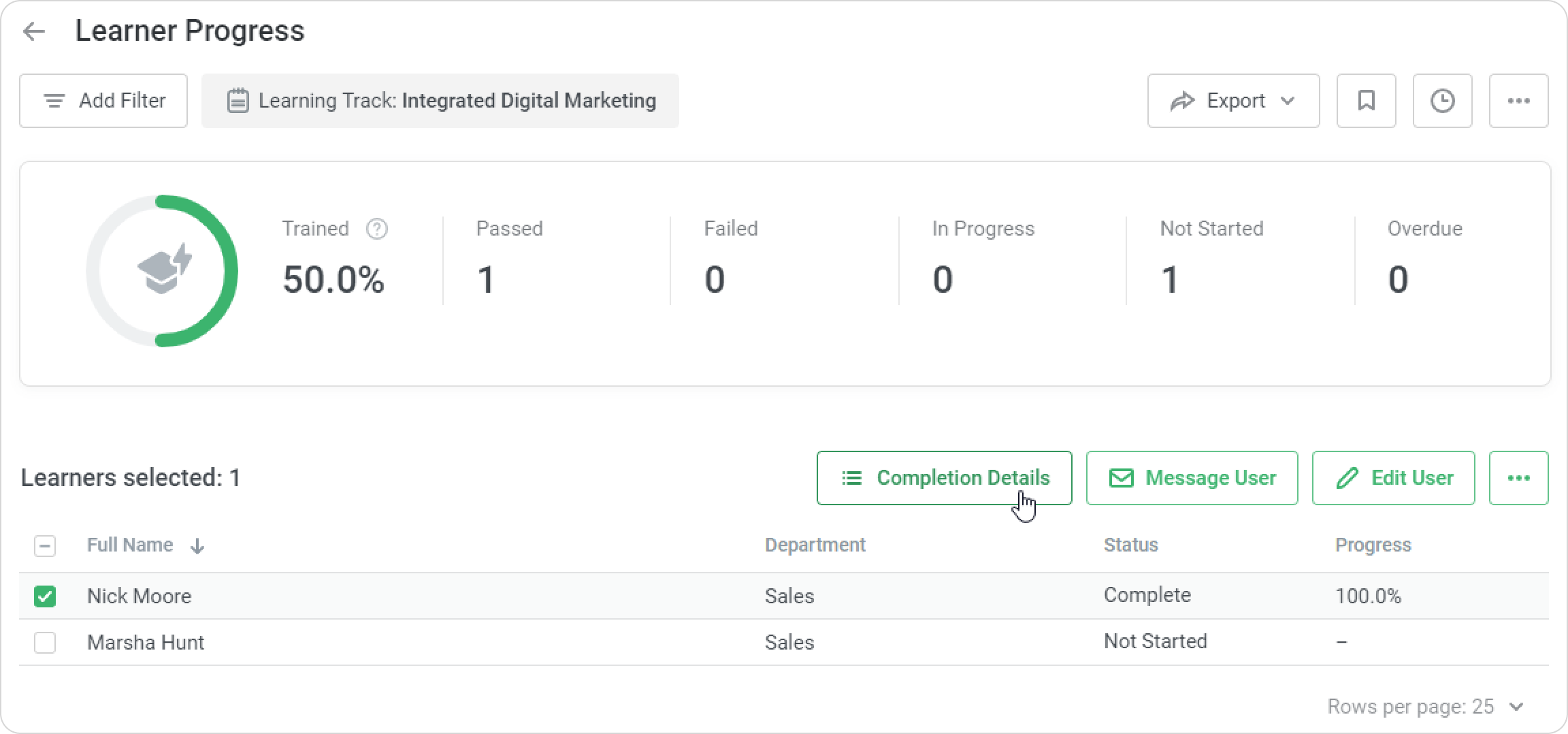Click the Add Filter button
Image resolution: width=1568 pixels, height=734 pixels.
pos(103,101)
